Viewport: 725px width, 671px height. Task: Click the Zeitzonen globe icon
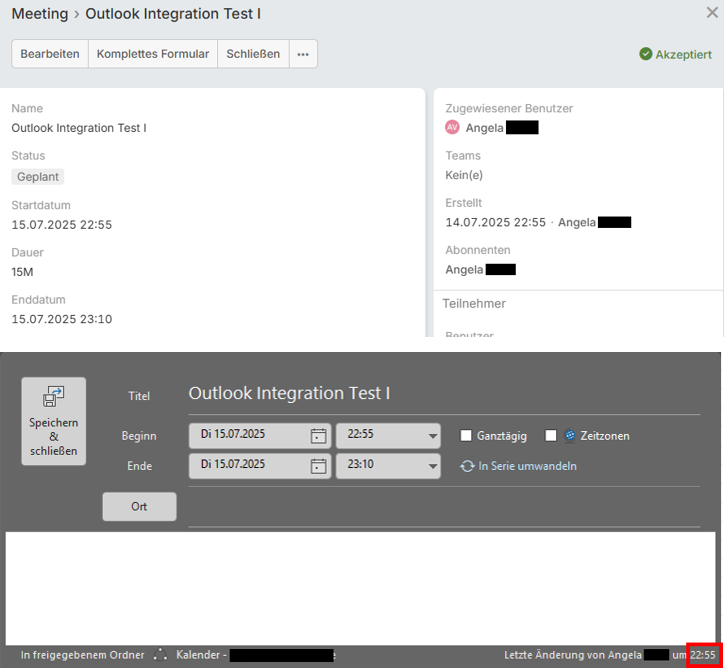(x=570, y=436)
